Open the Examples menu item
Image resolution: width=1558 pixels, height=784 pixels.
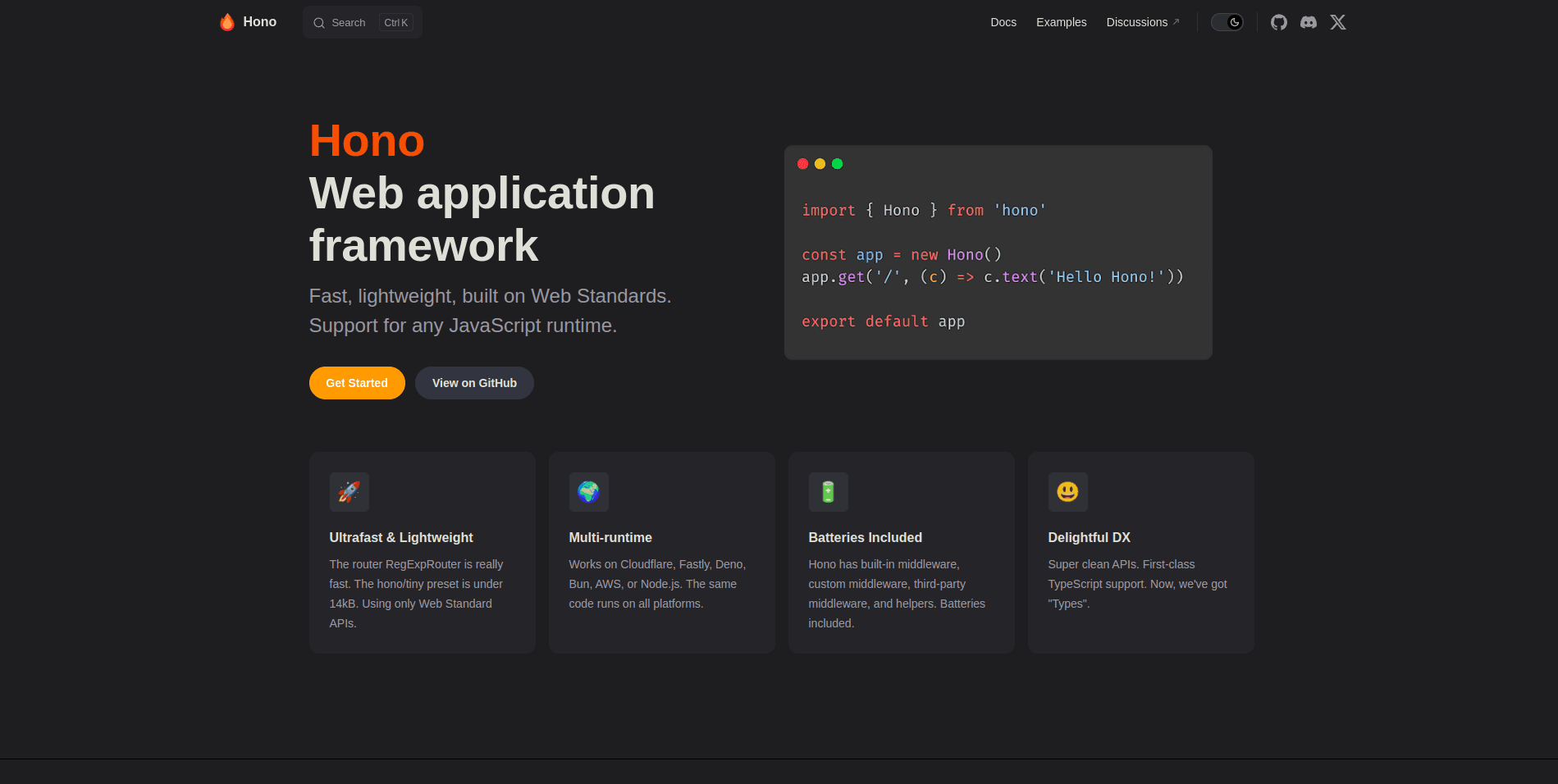point(1062,22)
